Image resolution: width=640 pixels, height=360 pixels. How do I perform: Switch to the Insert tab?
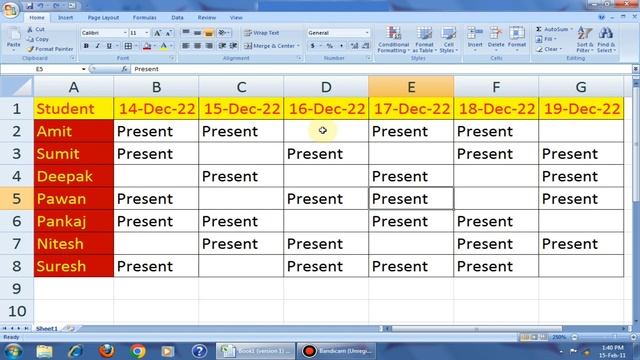65,18
